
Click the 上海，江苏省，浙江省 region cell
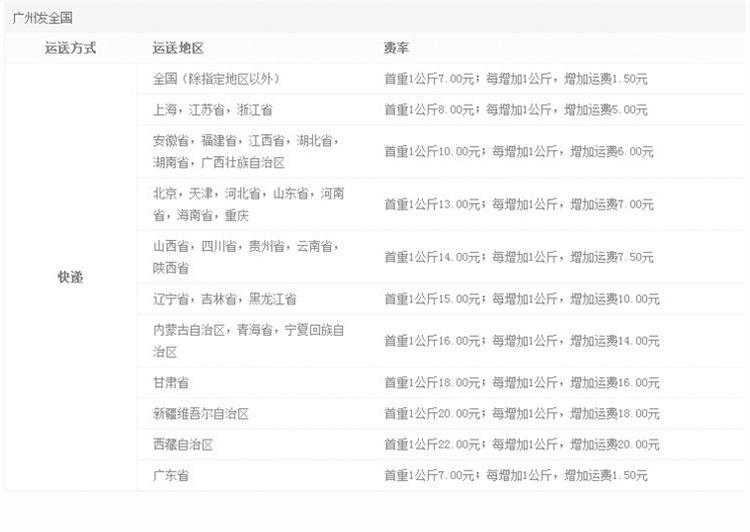click(212, 110)
